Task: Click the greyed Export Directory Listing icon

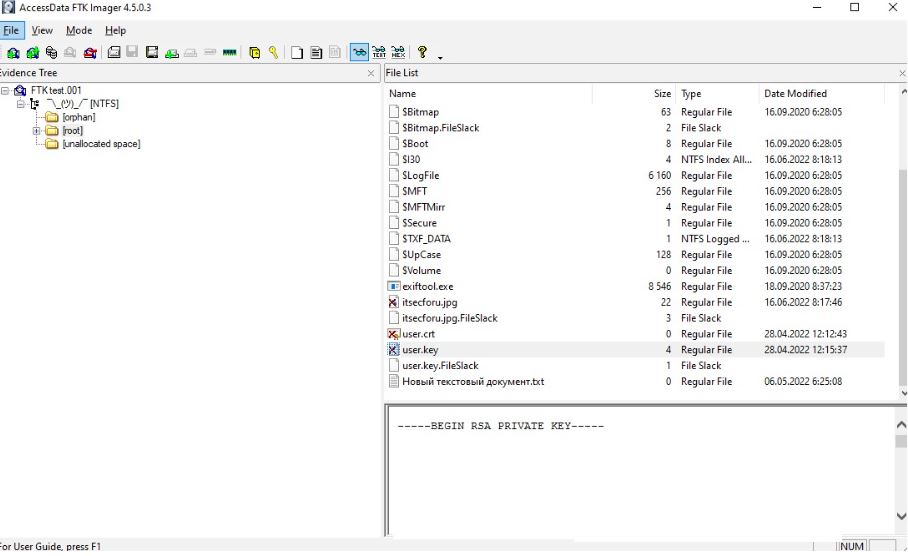Action: tap(335, 52)
